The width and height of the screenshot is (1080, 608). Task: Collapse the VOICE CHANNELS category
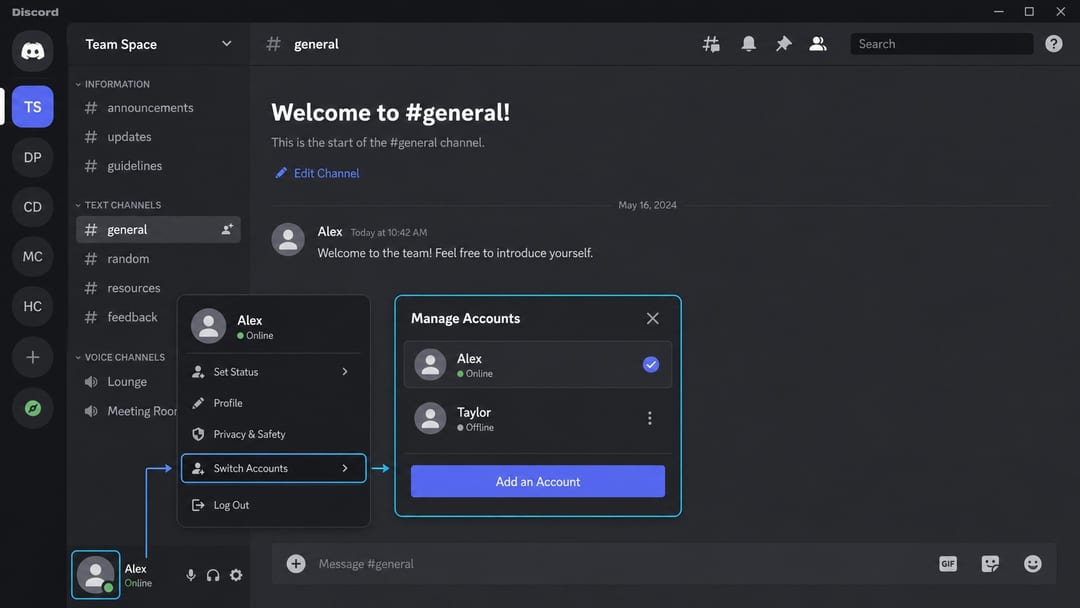[120, 357]
